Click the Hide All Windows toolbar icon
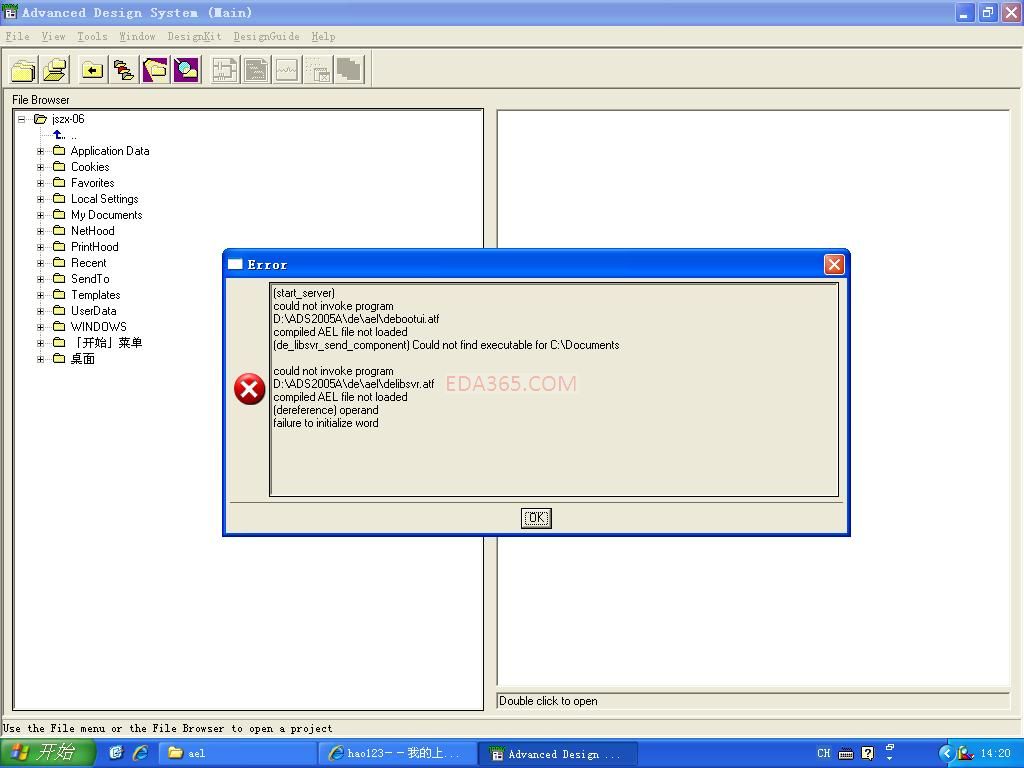 [319, 69]
